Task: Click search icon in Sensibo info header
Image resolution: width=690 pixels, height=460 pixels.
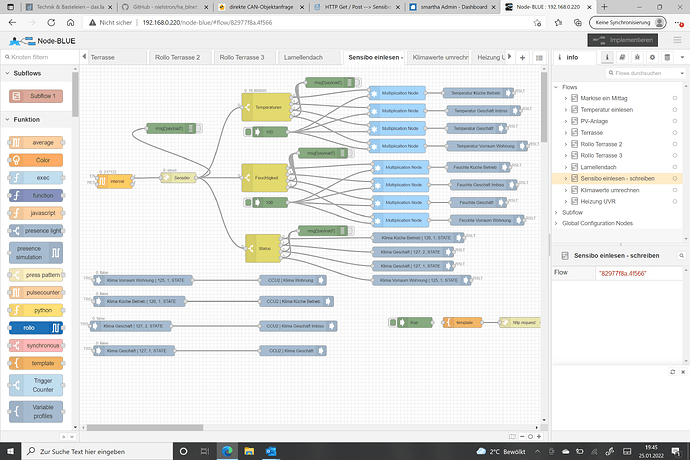Action: [x=680, y=256]
